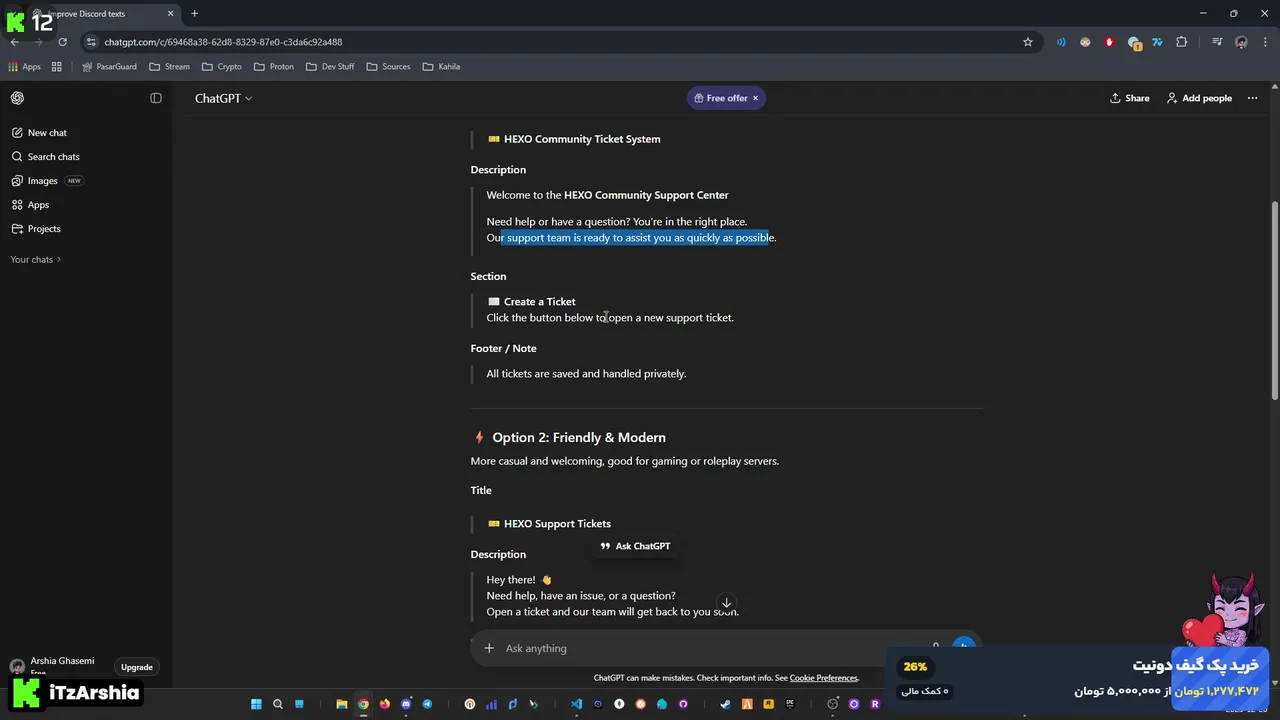
Task: Open the Apps page in the sidebar
Action: tap(30, 205)
